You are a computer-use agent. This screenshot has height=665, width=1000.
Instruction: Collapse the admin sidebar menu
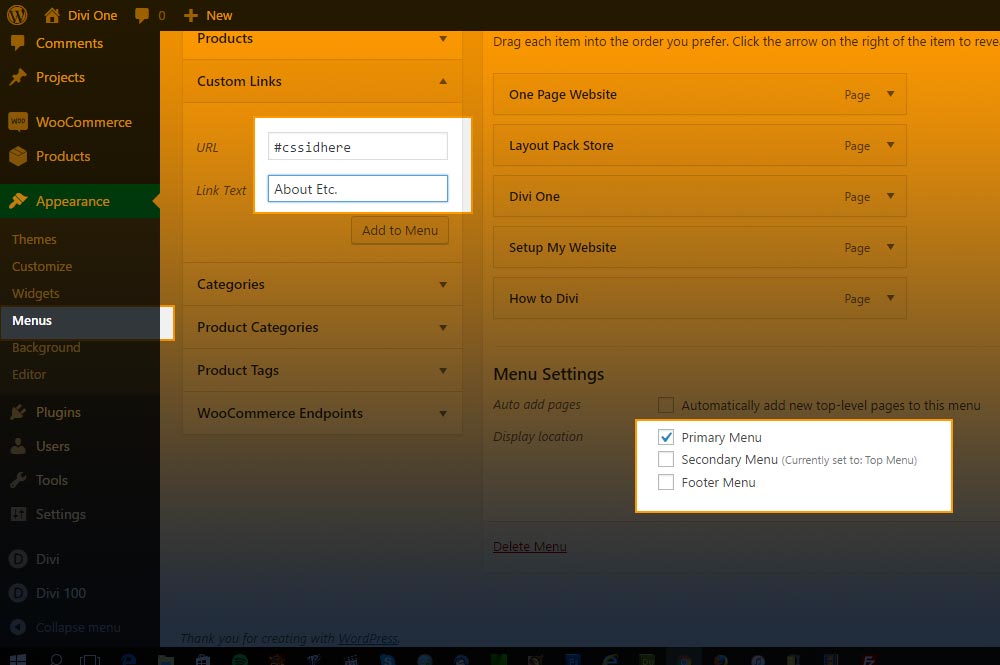(66, 627)
